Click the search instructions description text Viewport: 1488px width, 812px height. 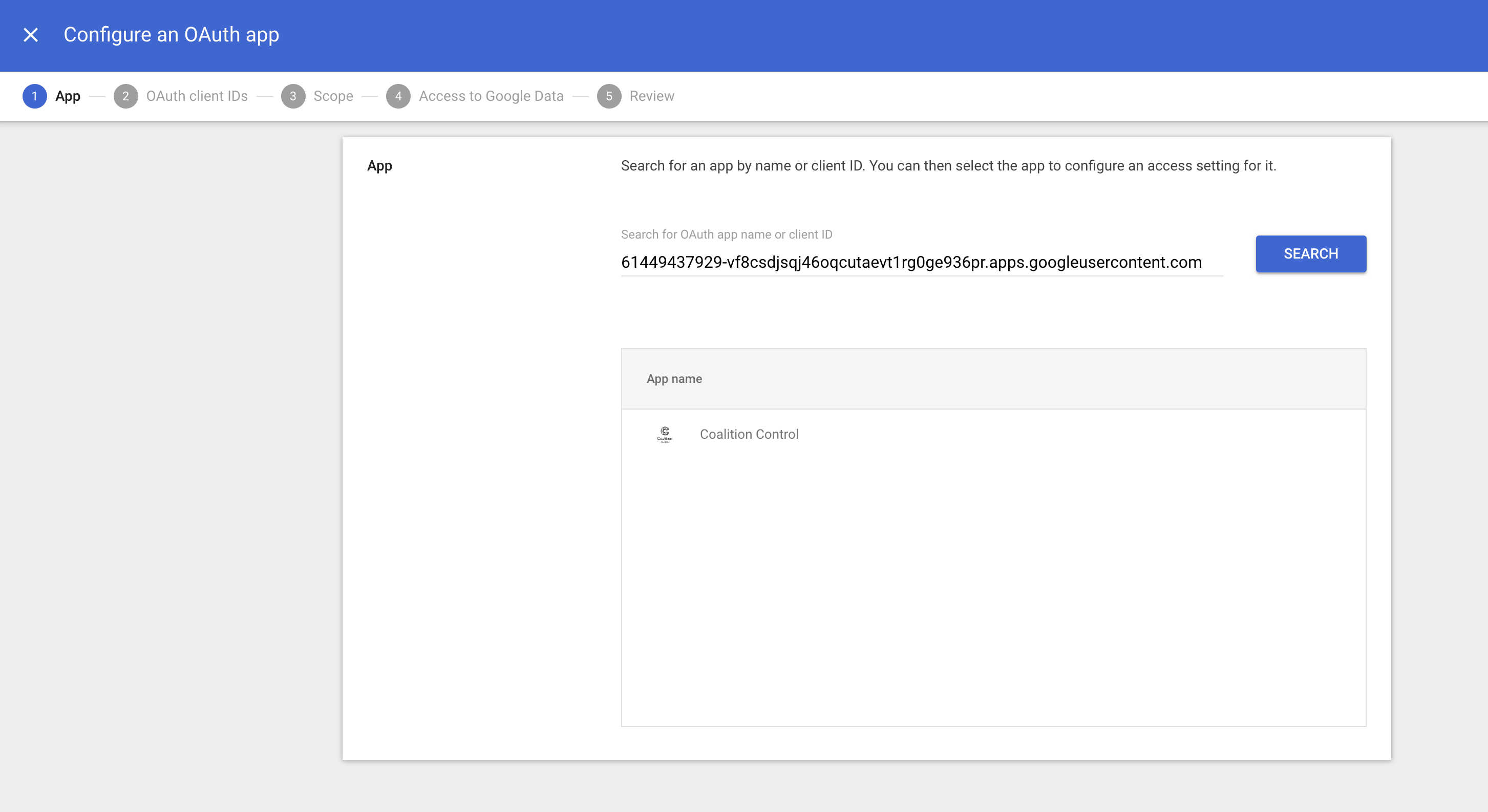(948, 166)
